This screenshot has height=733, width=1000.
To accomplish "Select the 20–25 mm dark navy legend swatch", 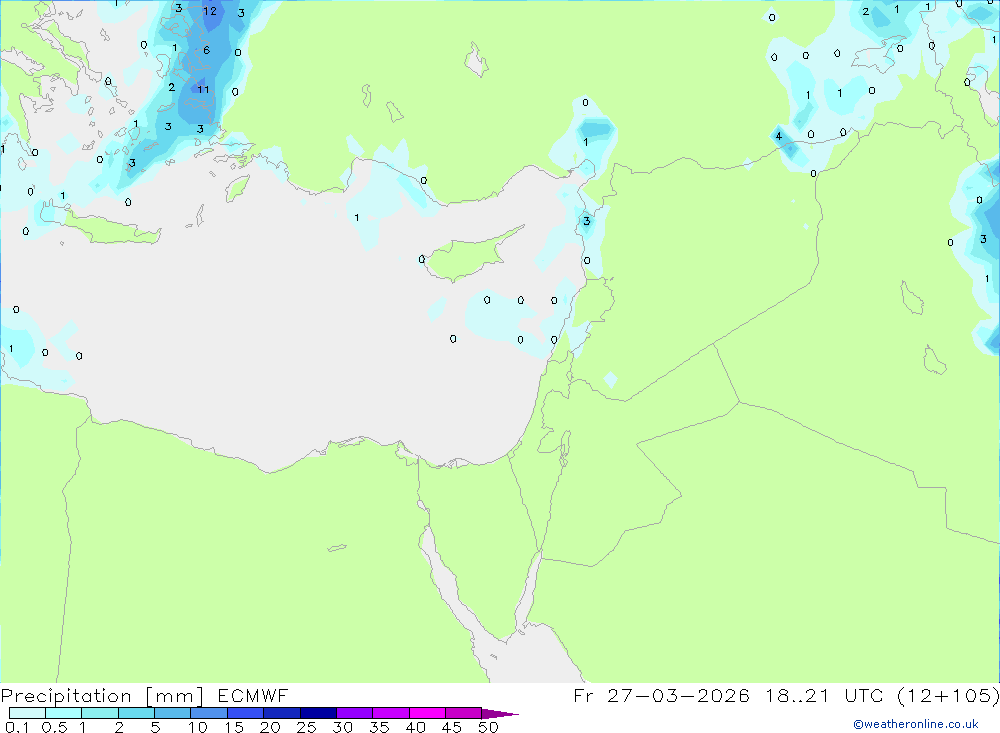I will 281,713.
